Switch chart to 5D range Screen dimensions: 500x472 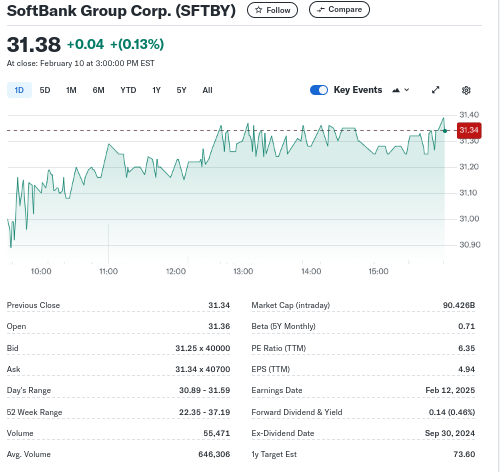[45, 90]
